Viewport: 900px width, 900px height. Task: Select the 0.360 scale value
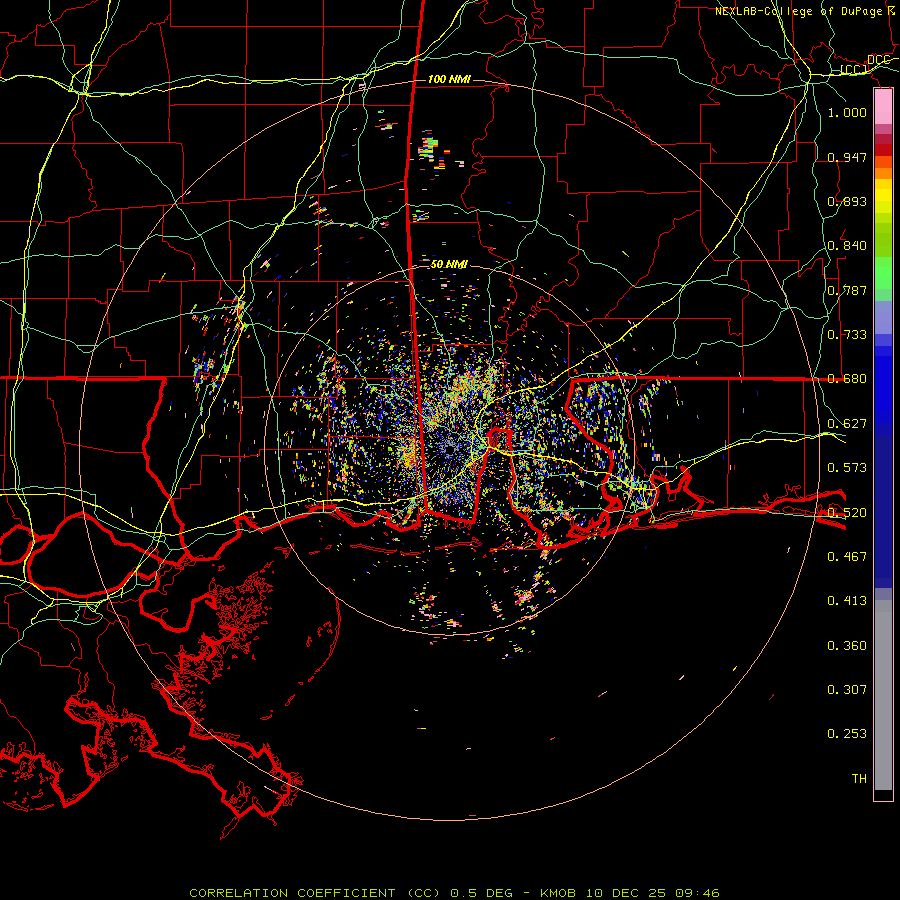(x=847, y=646)
